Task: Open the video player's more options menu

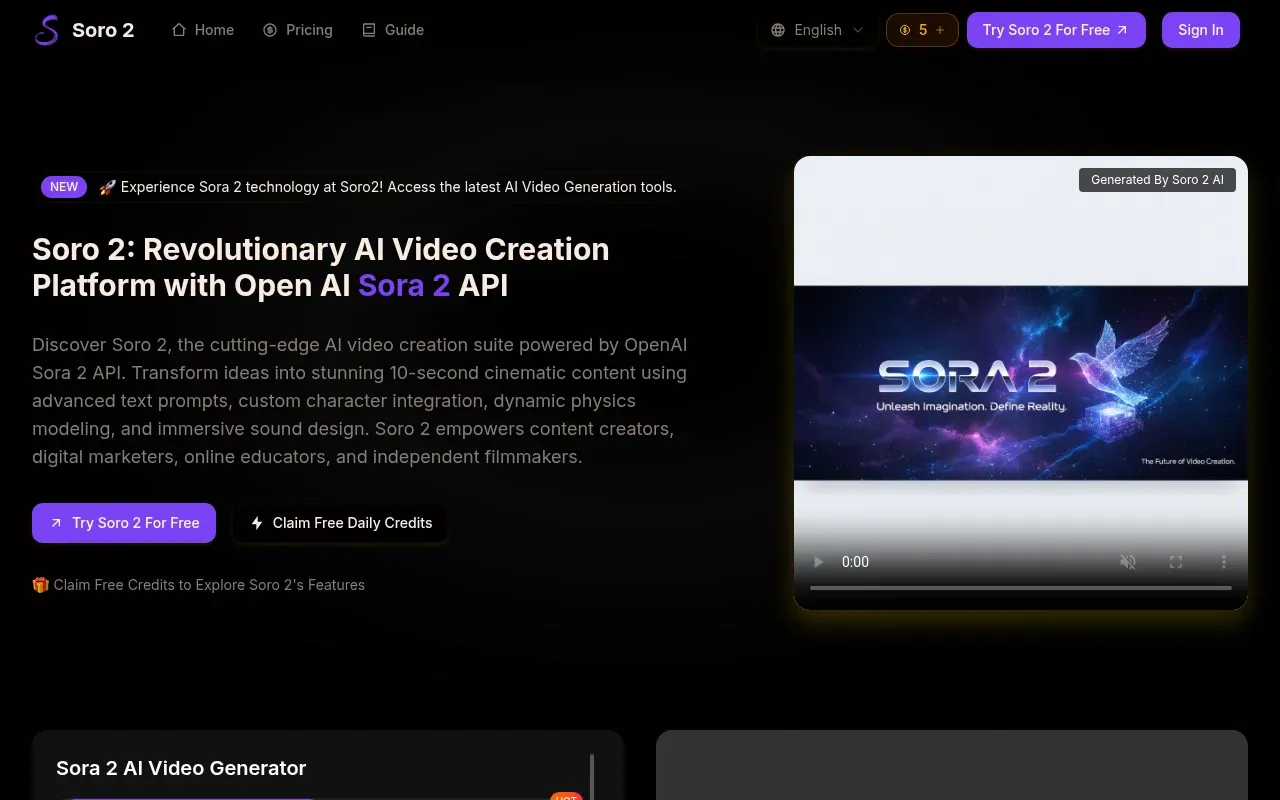Action: coord(1223,562)
